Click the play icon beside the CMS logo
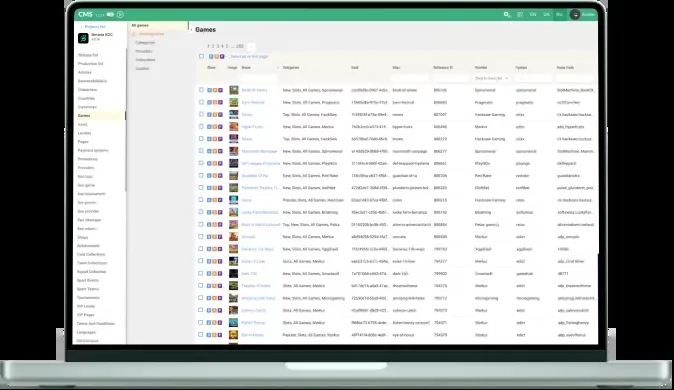This screenshot has height=390, width=674. pyautogui.click(x=120, y=15)
